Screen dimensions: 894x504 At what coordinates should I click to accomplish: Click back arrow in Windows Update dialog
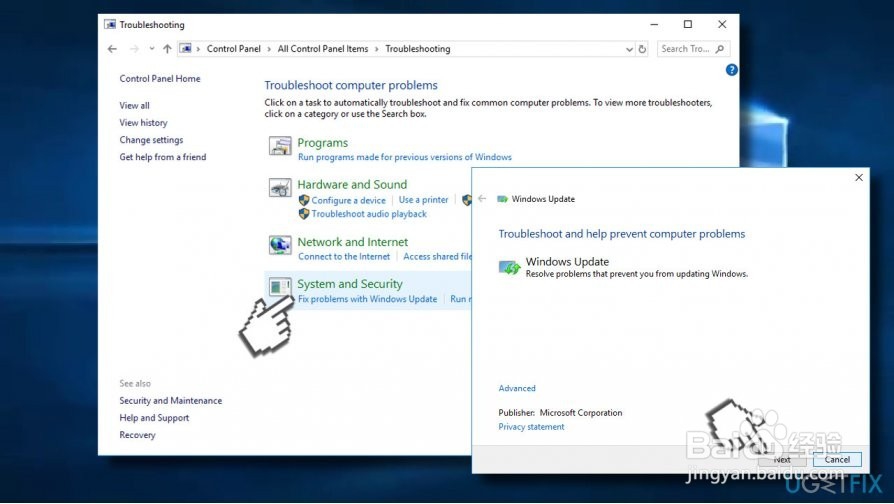point(482,198)
